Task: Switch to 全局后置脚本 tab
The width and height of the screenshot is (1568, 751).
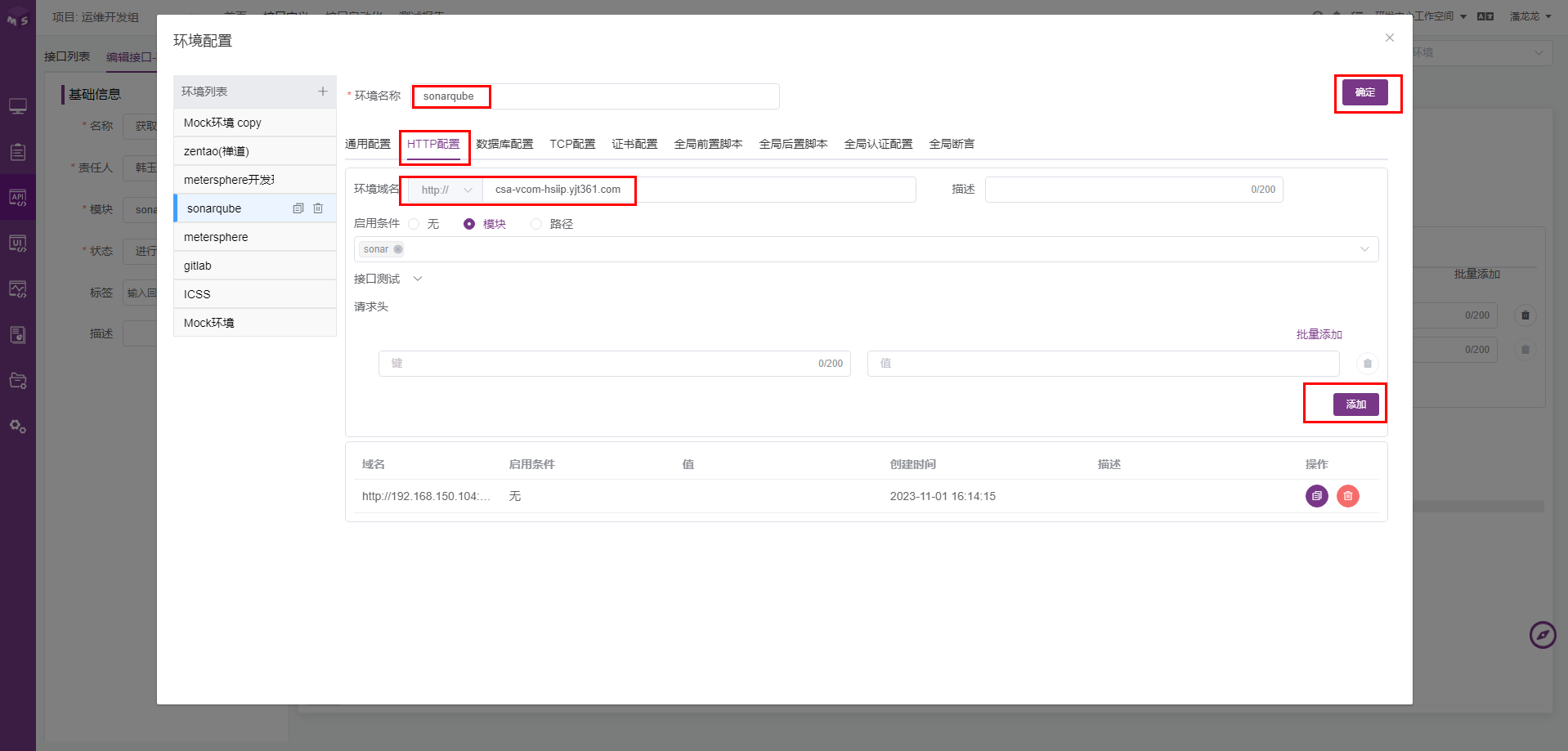Action: (793, 144)
